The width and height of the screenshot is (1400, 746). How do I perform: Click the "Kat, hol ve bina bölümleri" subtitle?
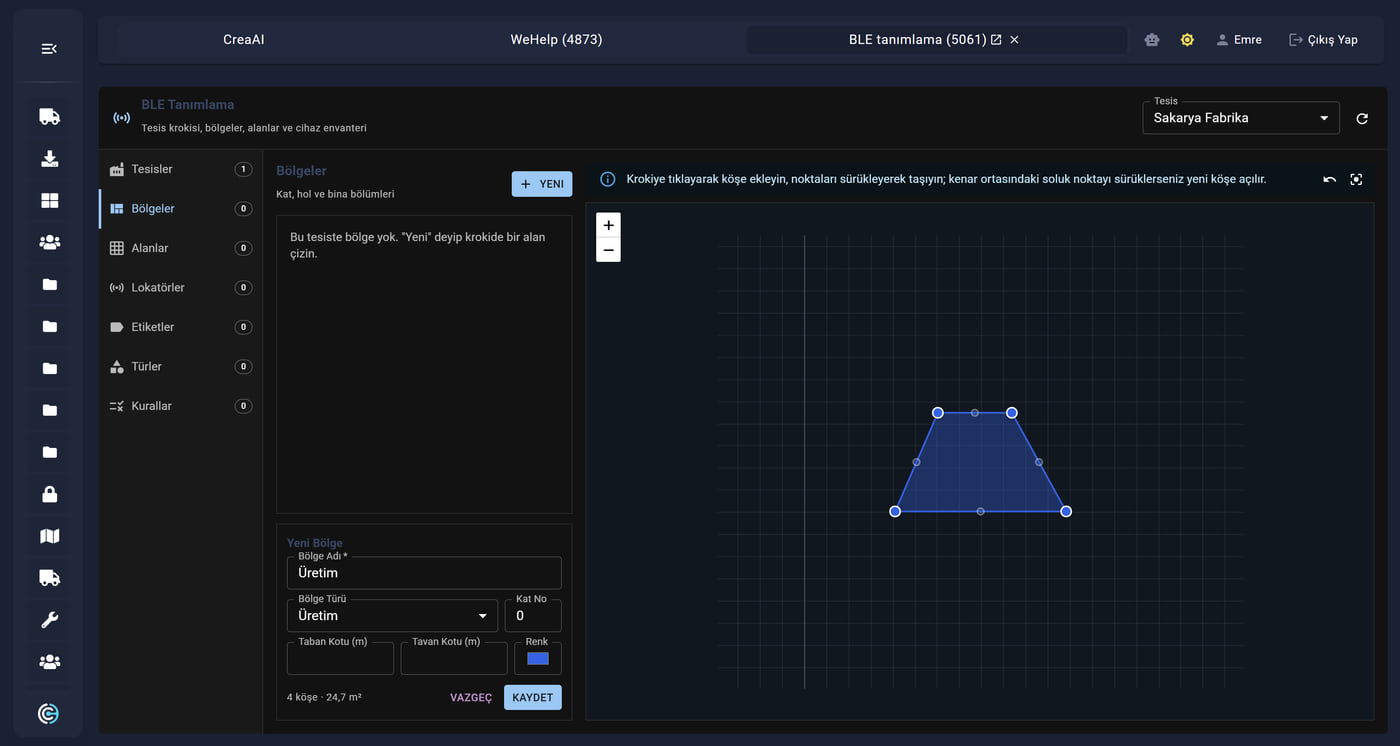pos(335,194)
